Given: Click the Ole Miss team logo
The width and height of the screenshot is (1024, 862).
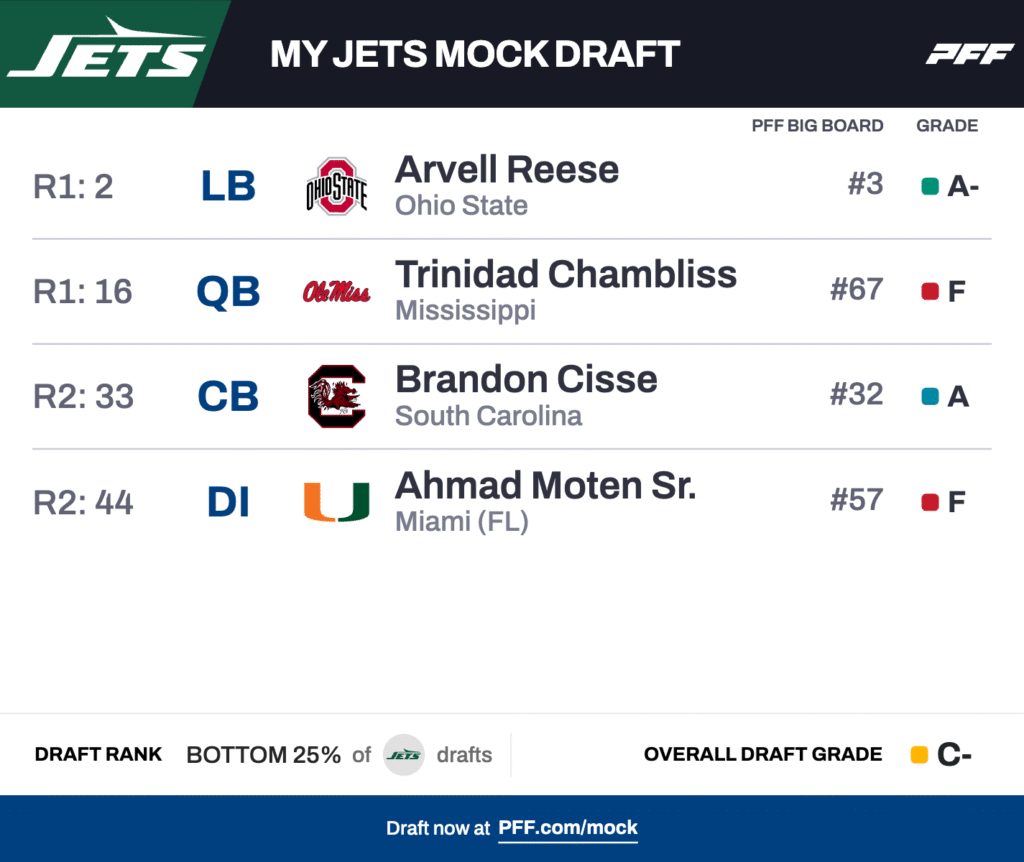Looking at the screenshot, I should pos(336,292).
